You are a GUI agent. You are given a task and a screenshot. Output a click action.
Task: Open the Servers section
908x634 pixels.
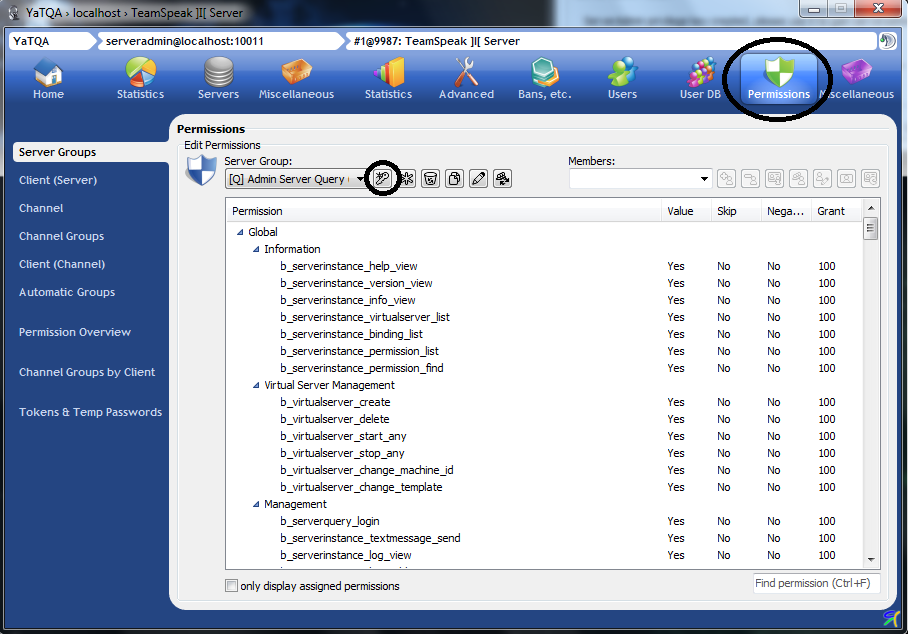coord(218,79)
